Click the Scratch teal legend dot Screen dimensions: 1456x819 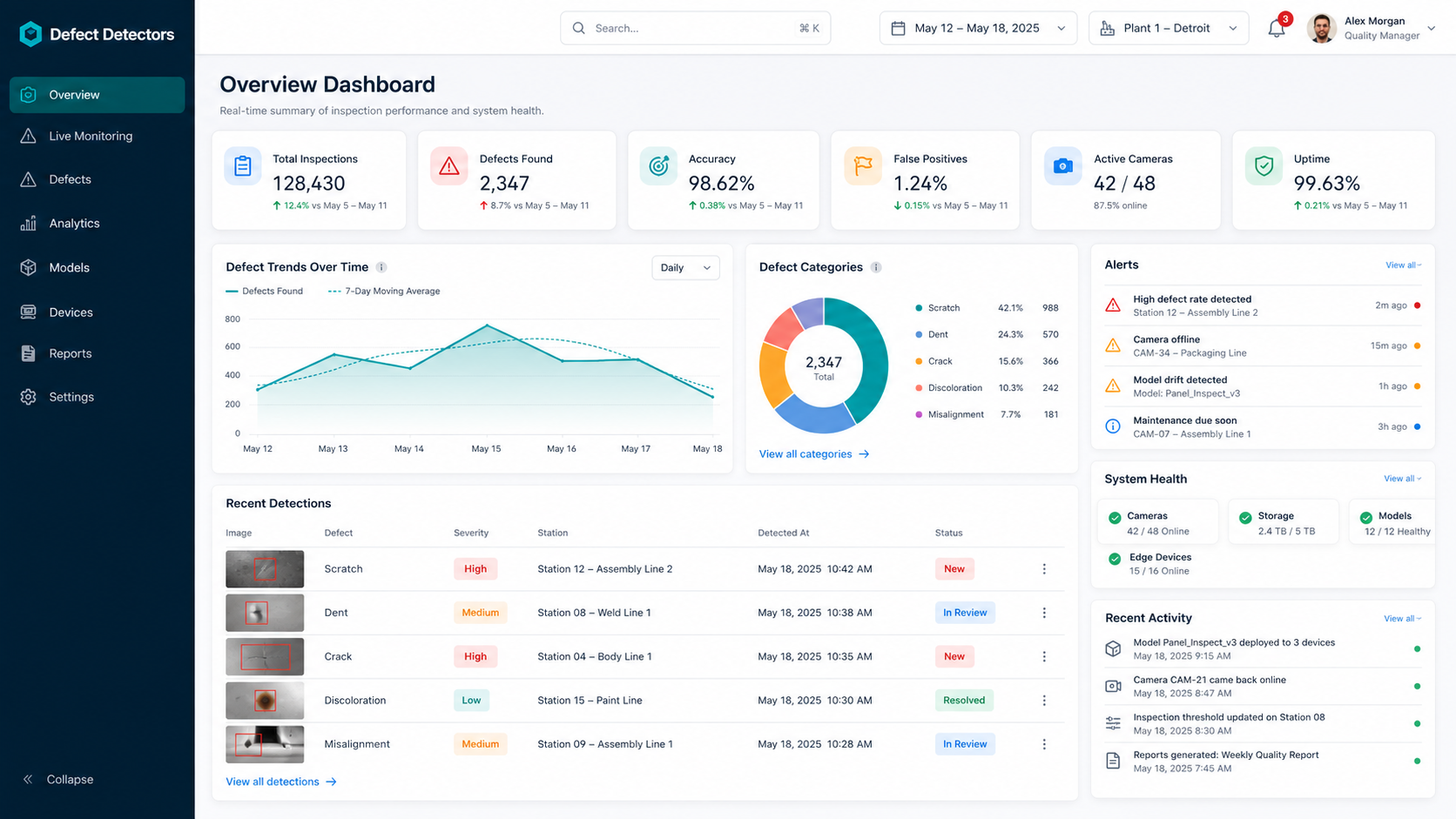[919, 308]
